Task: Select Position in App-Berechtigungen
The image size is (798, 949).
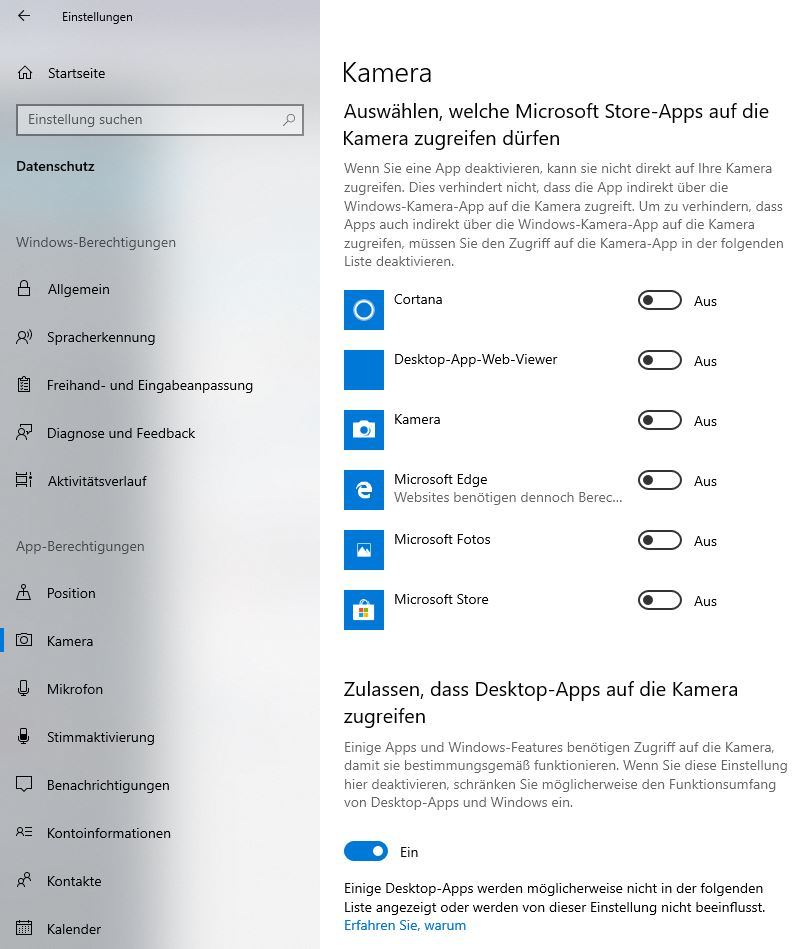Action: 71,593
